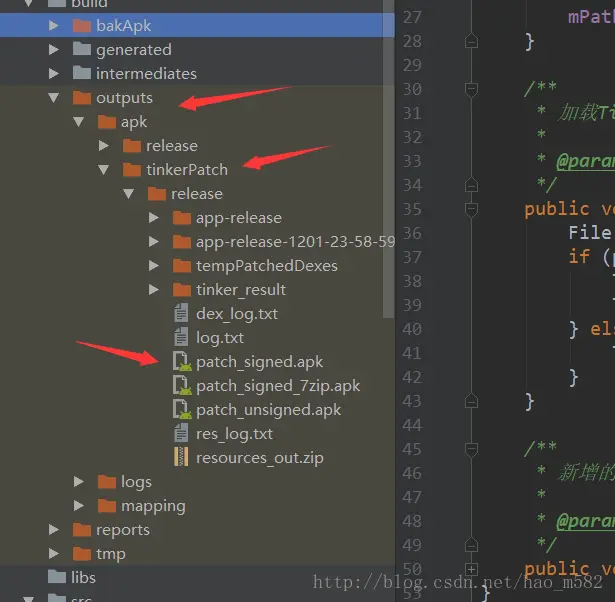Click the tmp folder icon
This screenshot has width=615, height=602.
pyautogui.click(x=82, y=554)
